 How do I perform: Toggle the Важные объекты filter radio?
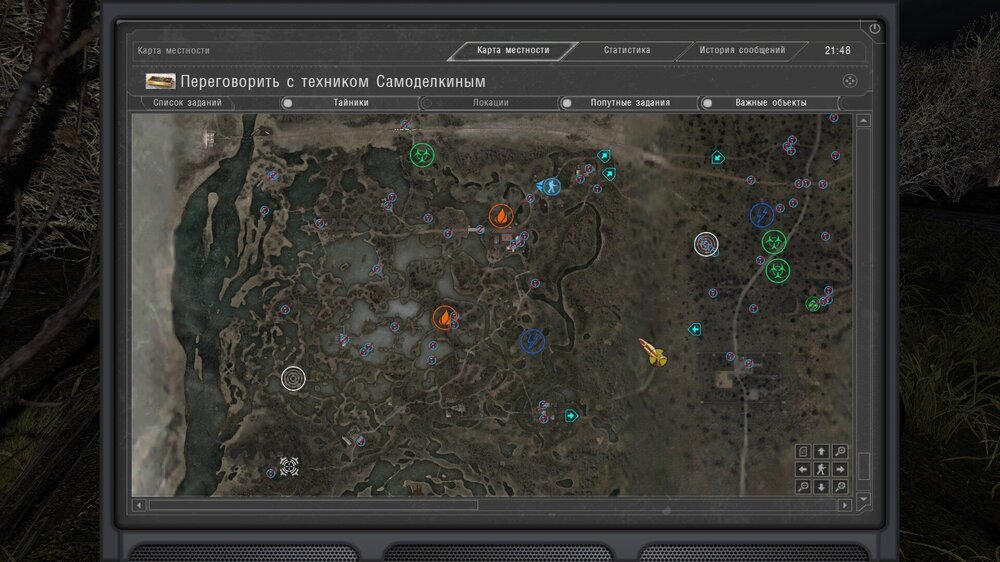(x=707, y=103)
